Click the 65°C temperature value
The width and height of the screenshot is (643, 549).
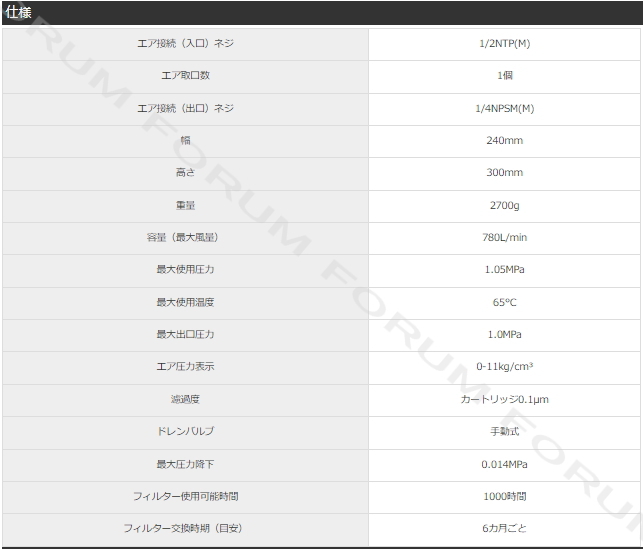[x=505, y=303]
